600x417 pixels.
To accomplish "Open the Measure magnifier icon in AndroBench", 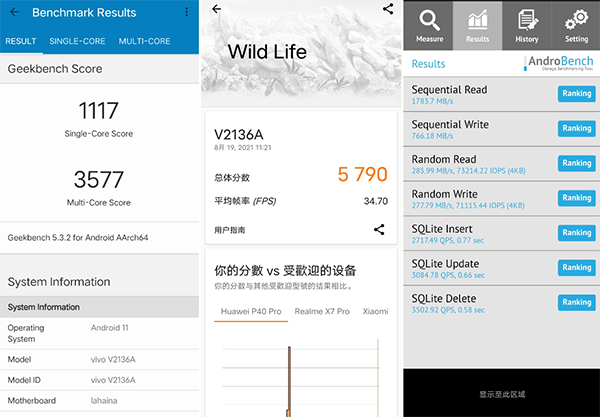I will coord(429,25).
